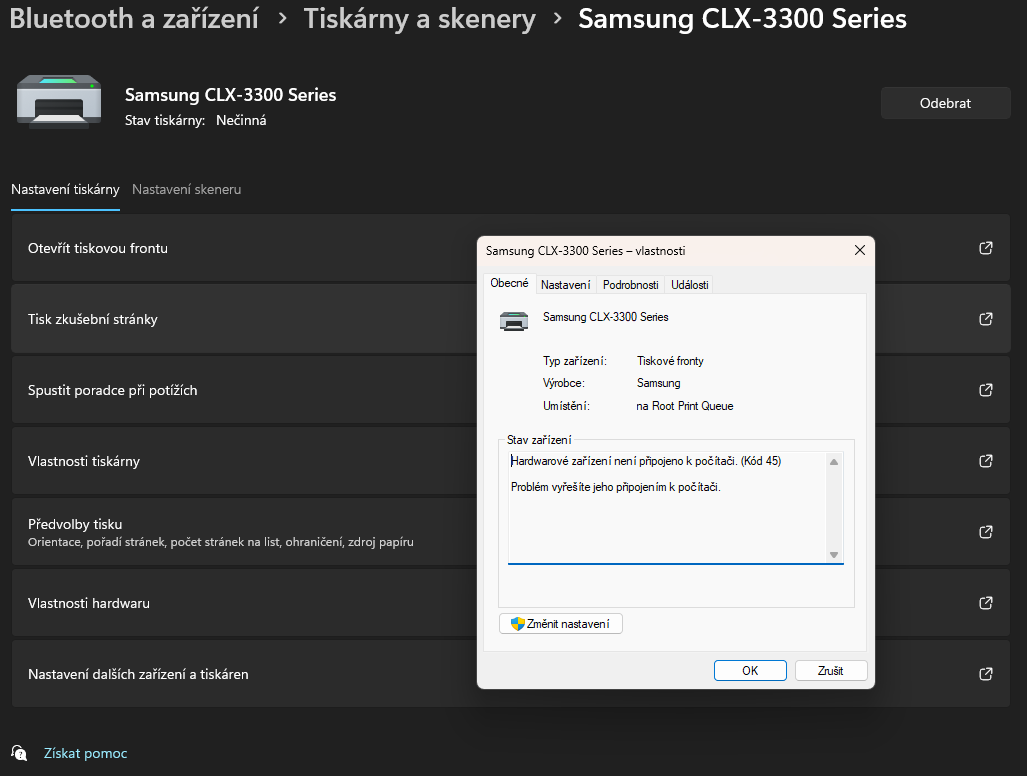The image size is (1027, 776).
Task: Click the Získat pomoc link
Action: (85, 753)
